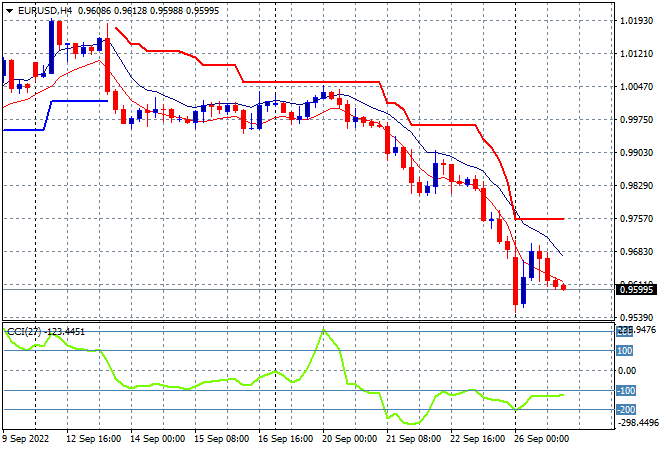The height and width of the screenshot is (450, 660).
Task: Click the 9 Sep 2022 date label
Action: click(x=26, y=439)
